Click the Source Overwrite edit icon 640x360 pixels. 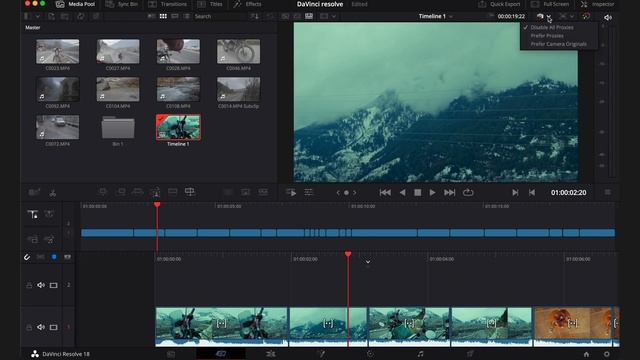coord(190,192)
